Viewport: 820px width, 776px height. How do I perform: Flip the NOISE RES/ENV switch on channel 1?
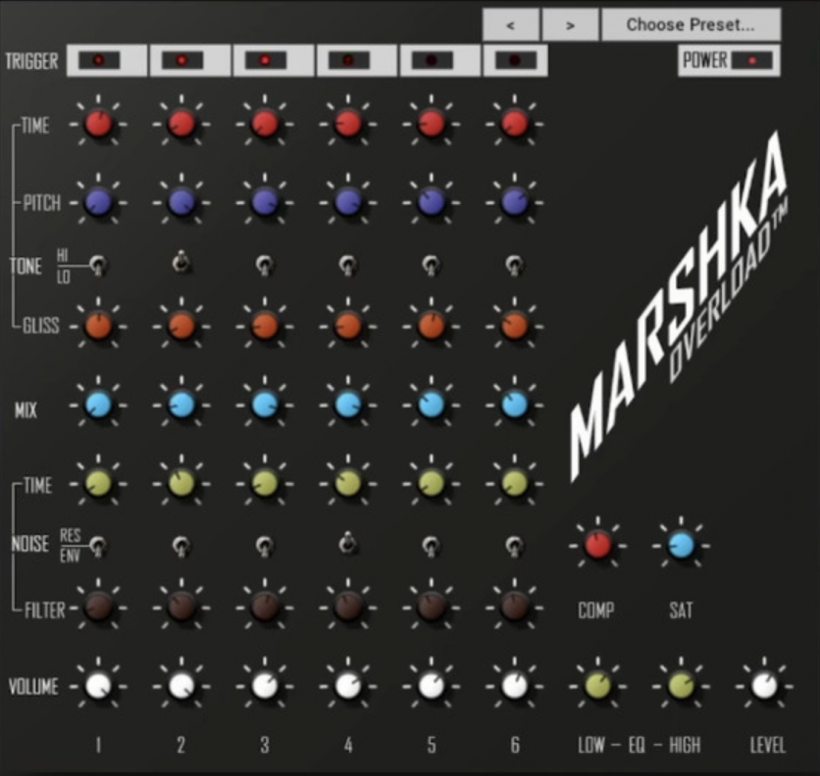(98, 546)
